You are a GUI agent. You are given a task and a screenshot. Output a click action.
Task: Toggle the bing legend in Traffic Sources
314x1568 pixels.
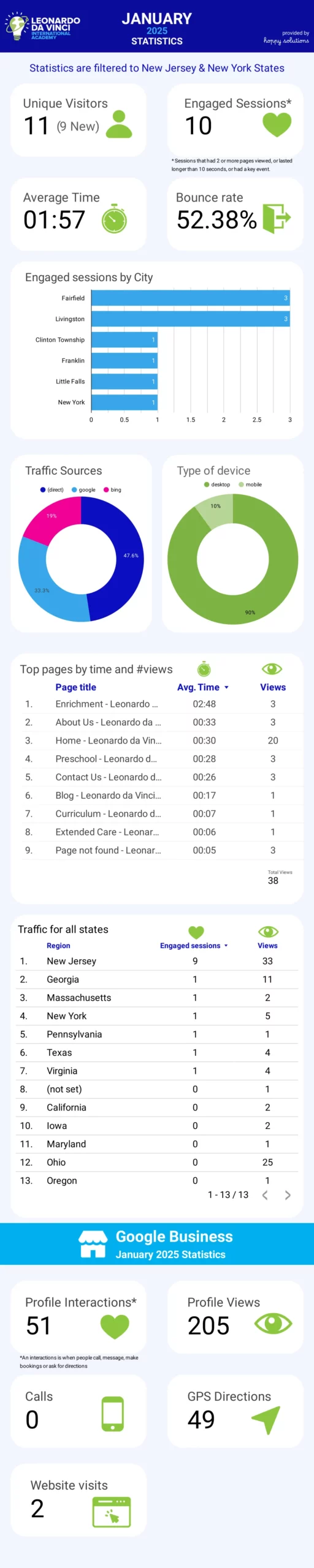tap(112, 489)
